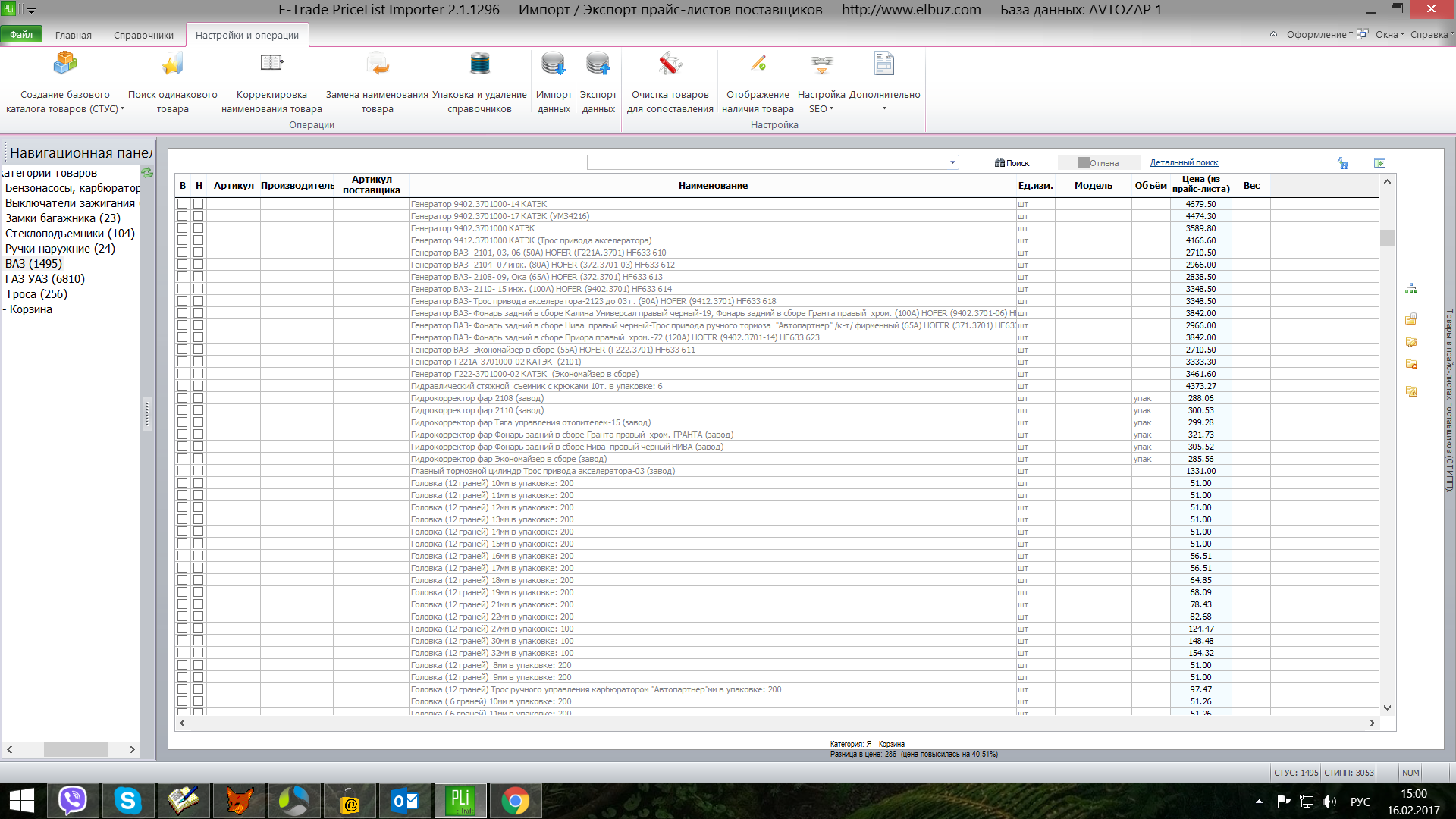Click the grid horizontal scroll right arrow
1456x819 pixels.
[x=1372, y=723]
